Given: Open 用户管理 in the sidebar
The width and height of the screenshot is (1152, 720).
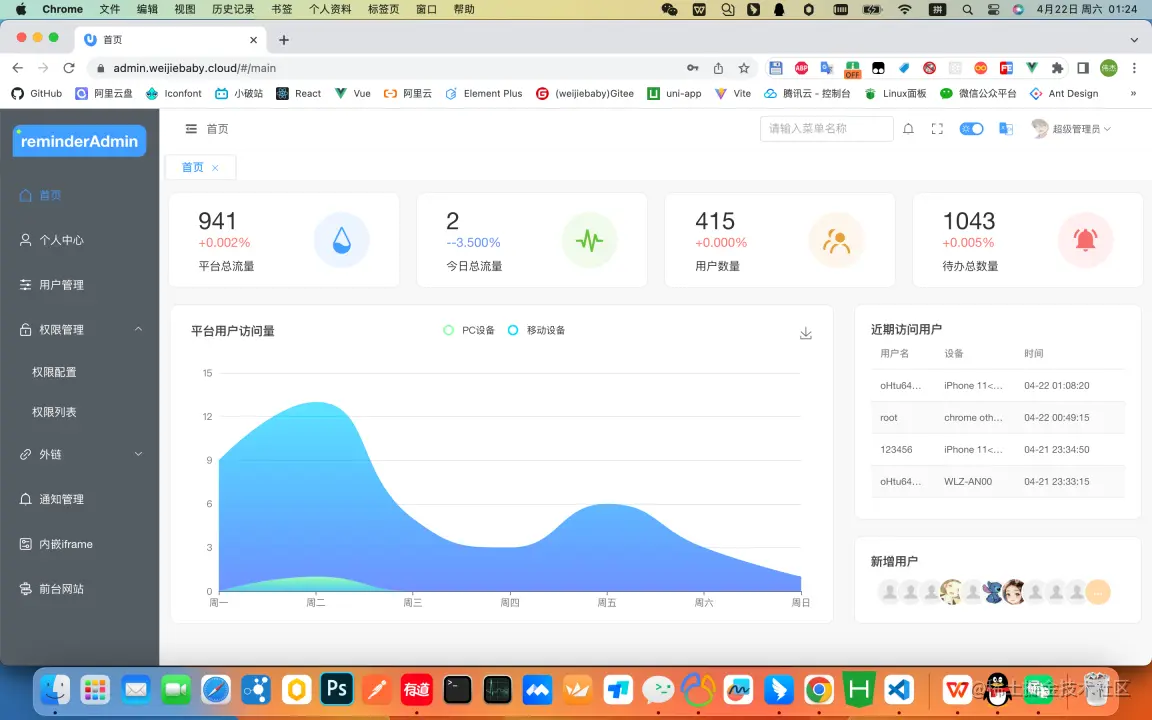Looking at the screenshot, I should (x=79, y=285).
